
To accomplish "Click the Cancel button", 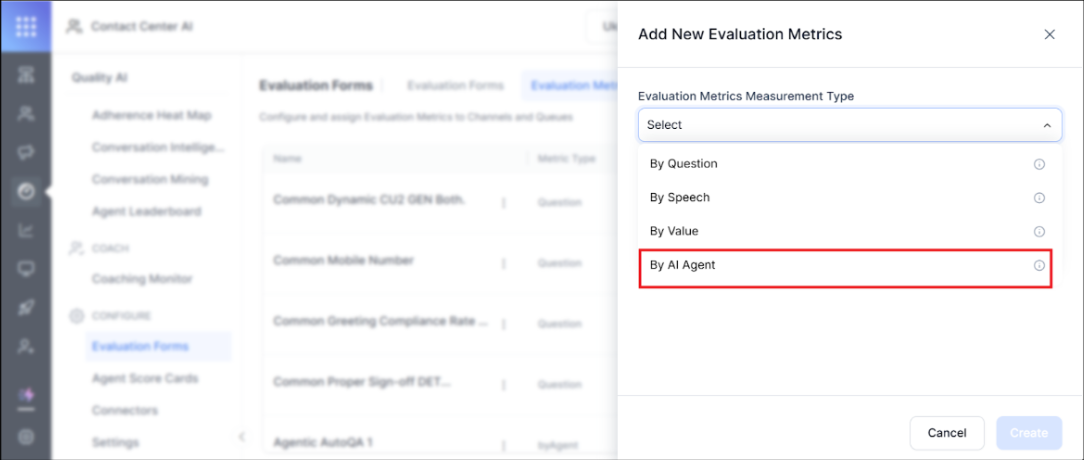I will (x=946, y=433).
